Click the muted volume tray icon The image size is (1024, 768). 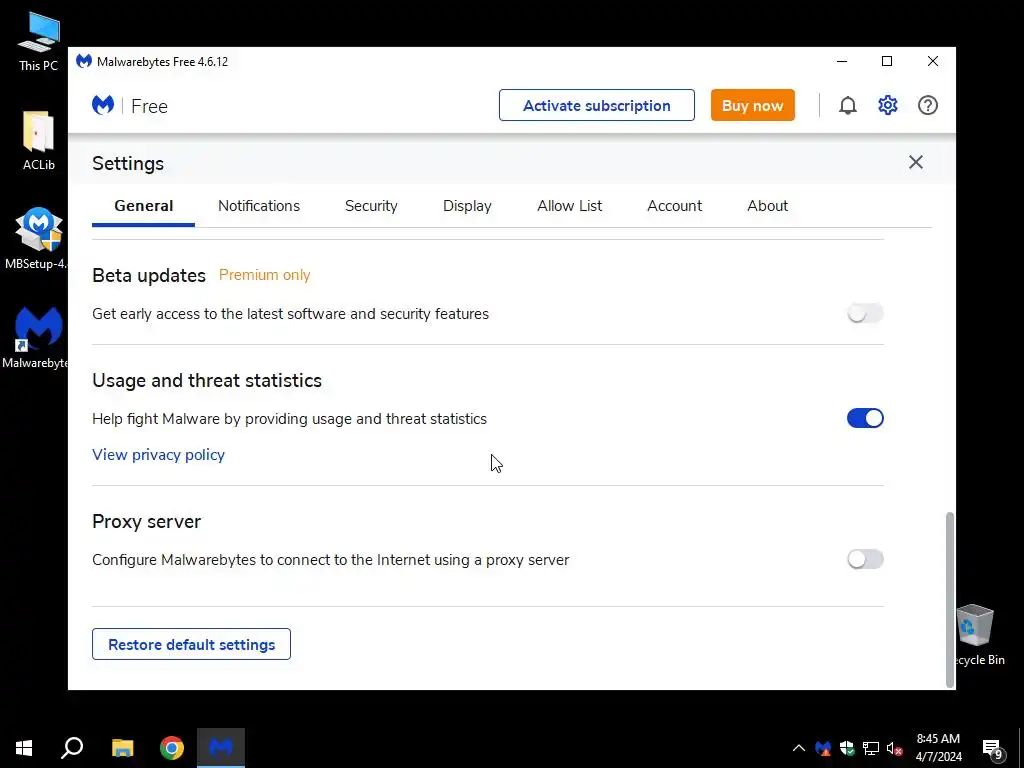(894, 748)
